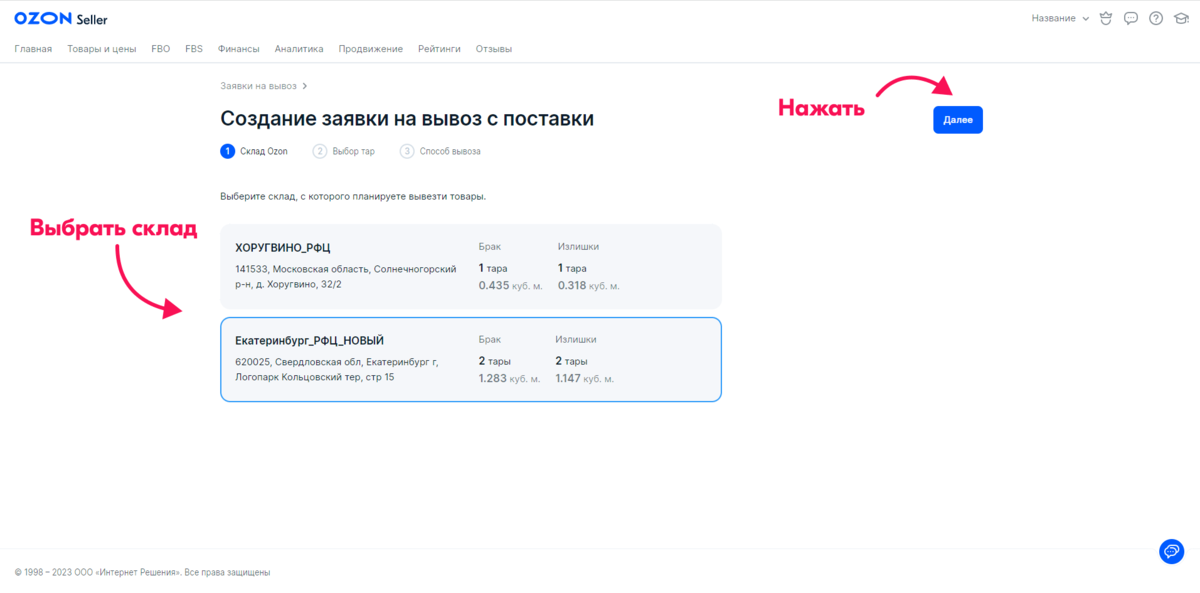Select step 2 Выбор тар
Image resolution: width=1200 pixels, height=593 pixels.
pos(344,151)
